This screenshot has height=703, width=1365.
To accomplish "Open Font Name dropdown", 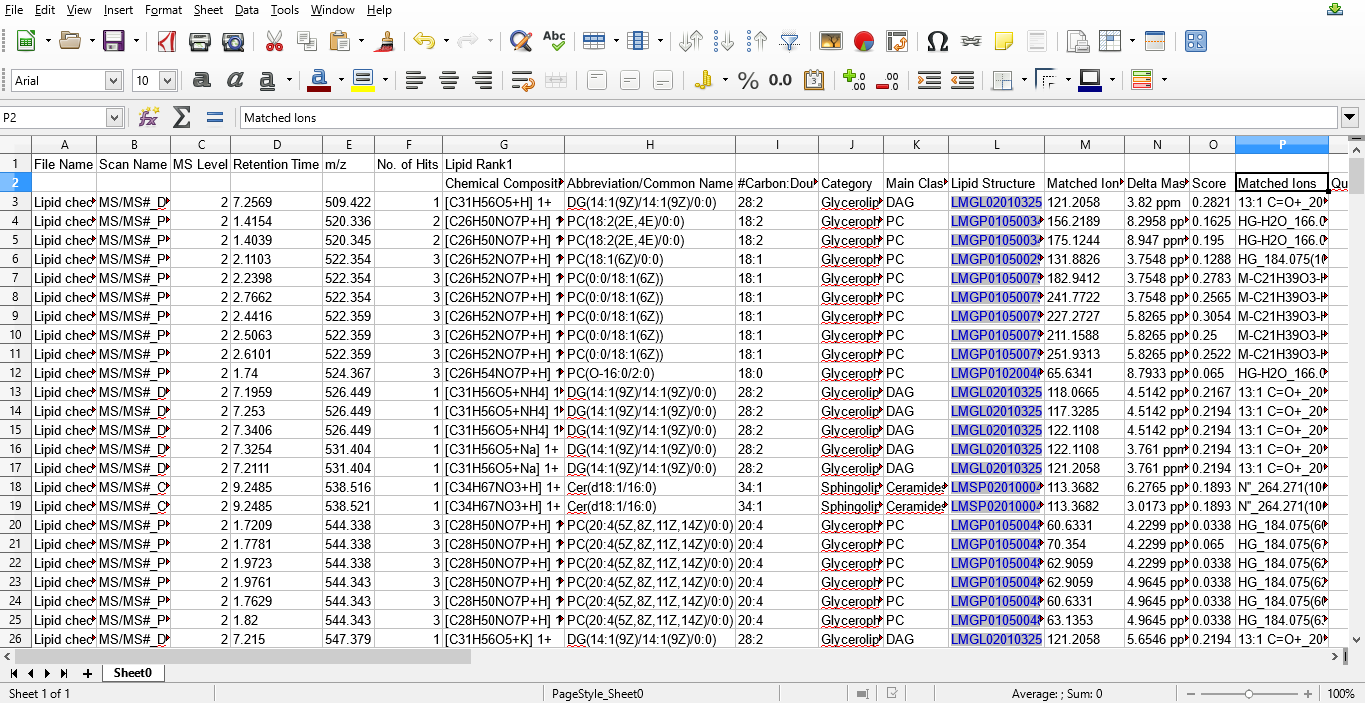I will pyautogui.click(x=114, y=81).
